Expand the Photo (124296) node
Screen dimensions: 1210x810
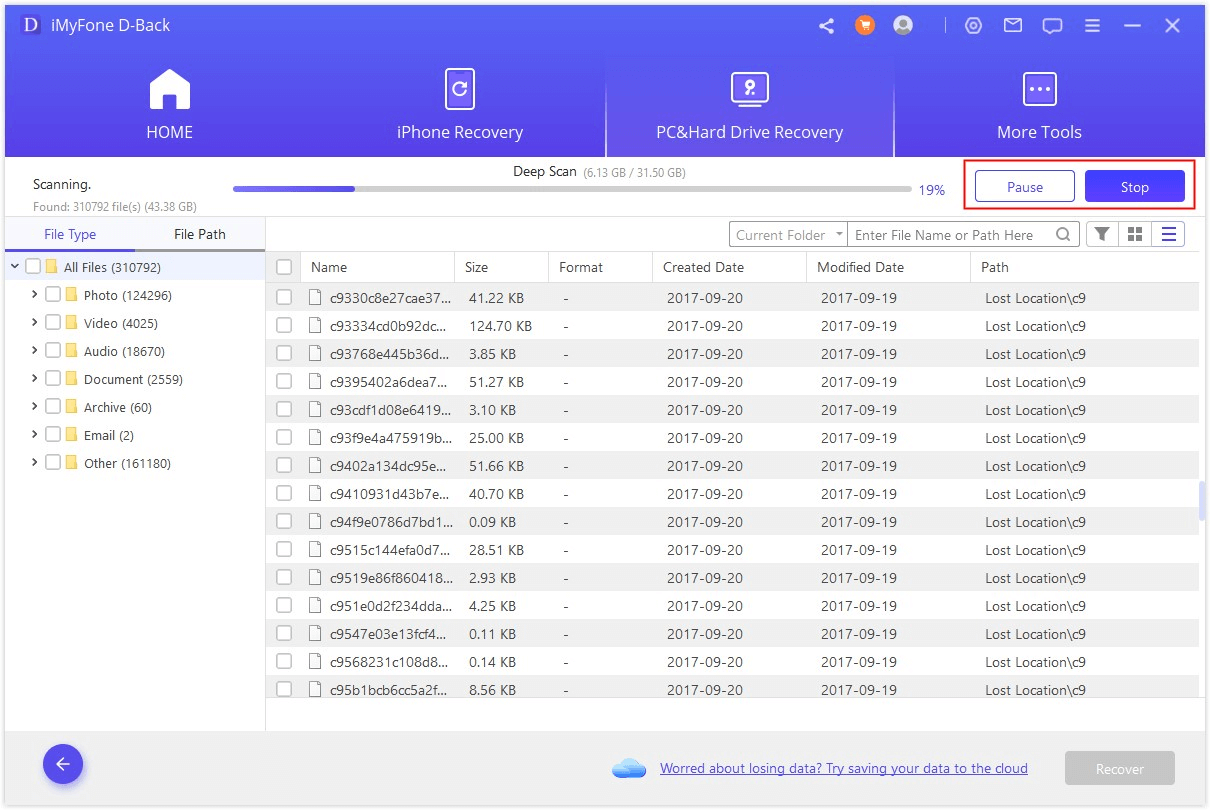35,295
